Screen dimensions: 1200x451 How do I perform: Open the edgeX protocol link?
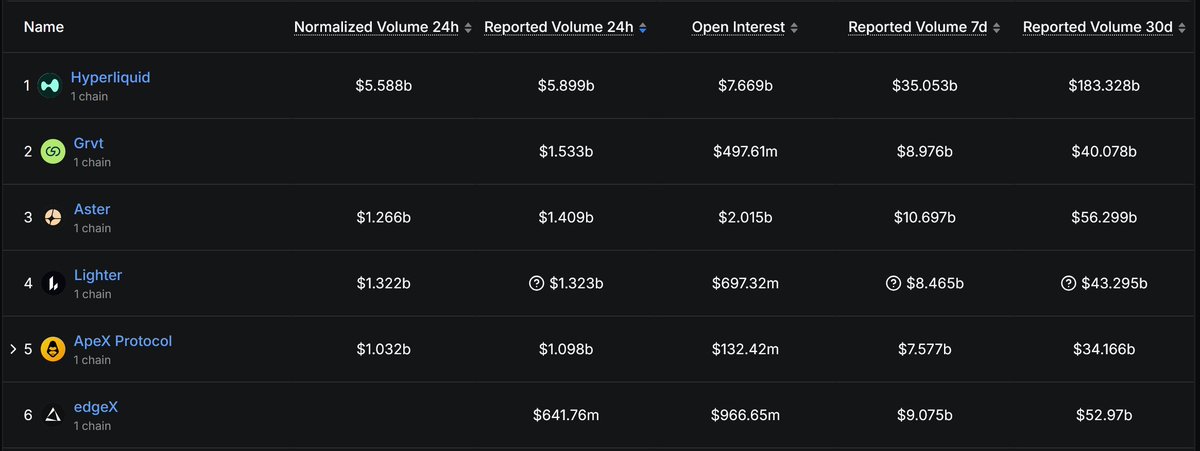point(96,407)
